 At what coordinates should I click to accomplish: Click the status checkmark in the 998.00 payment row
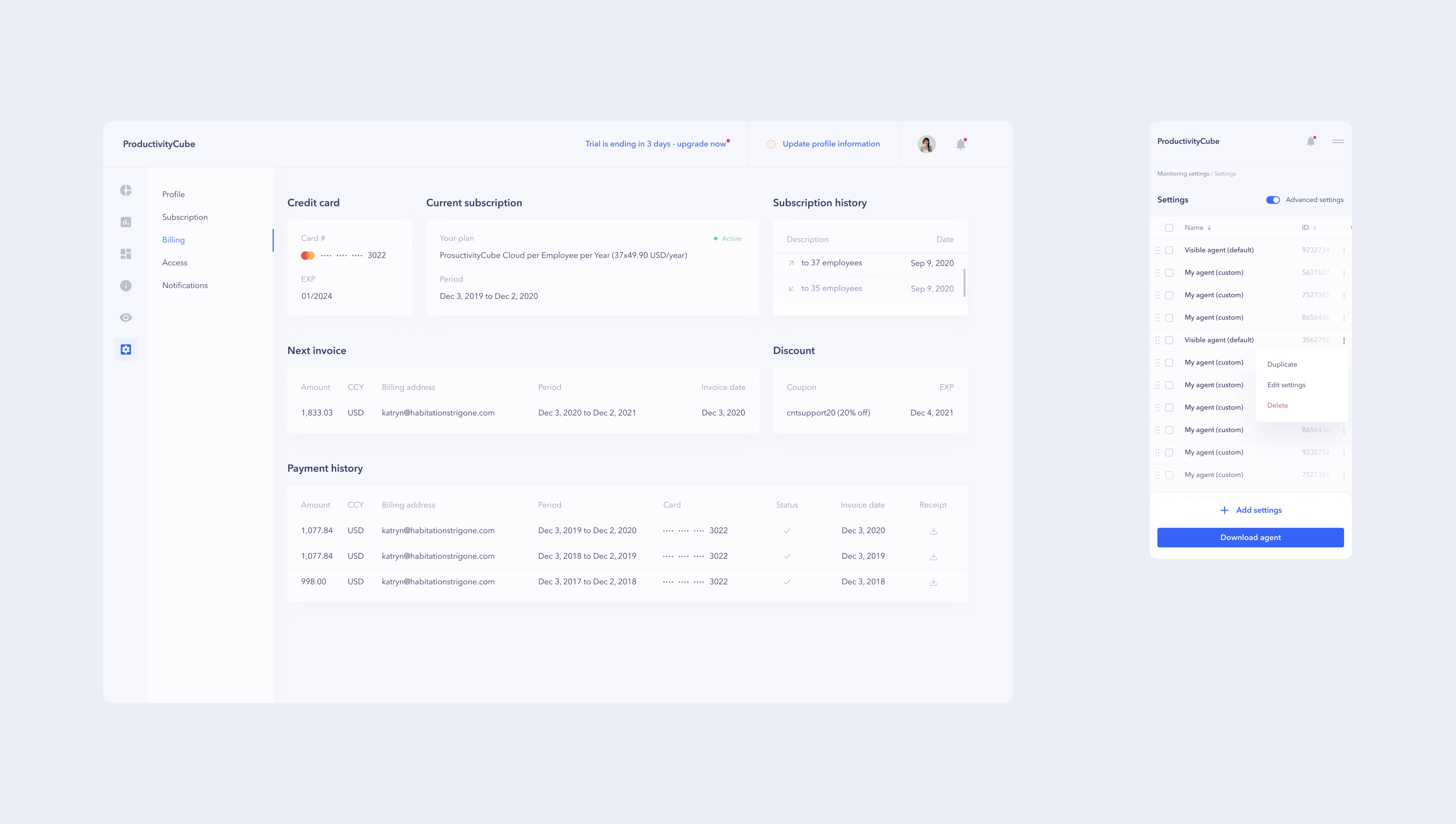point(787,582)
